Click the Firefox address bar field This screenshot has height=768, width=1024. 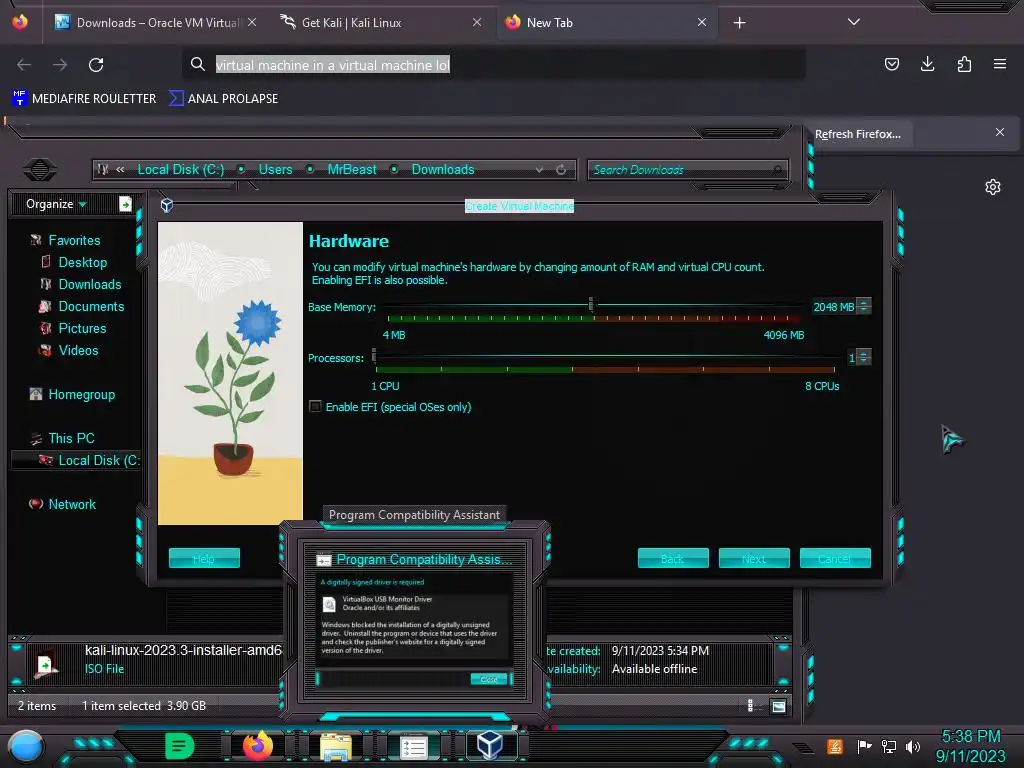[x=494, y=65]
